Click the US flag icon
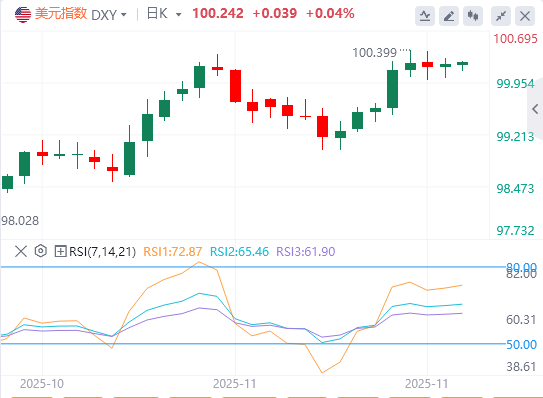The height and width of the screenshot is (398, 543). click(23, 14)
